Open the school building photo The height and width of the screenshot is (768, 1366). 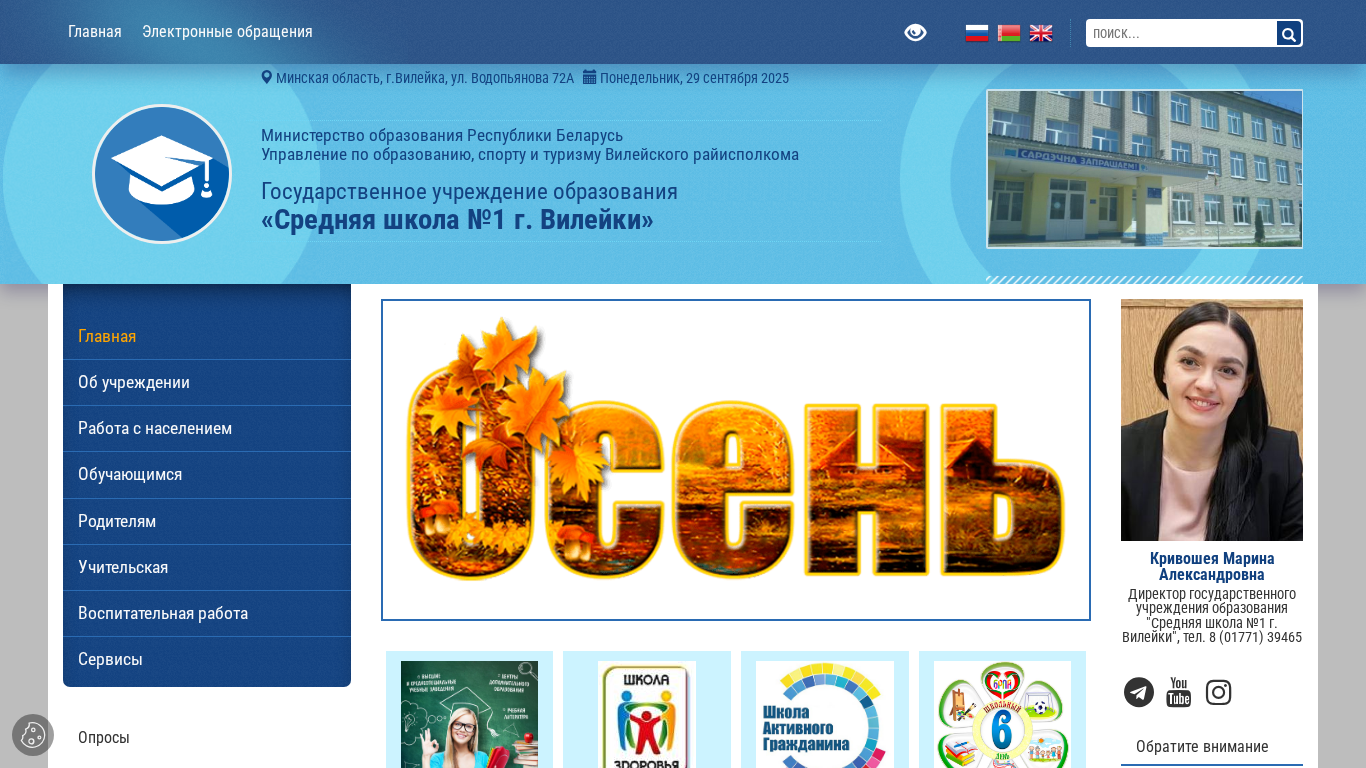(1144, 169)
